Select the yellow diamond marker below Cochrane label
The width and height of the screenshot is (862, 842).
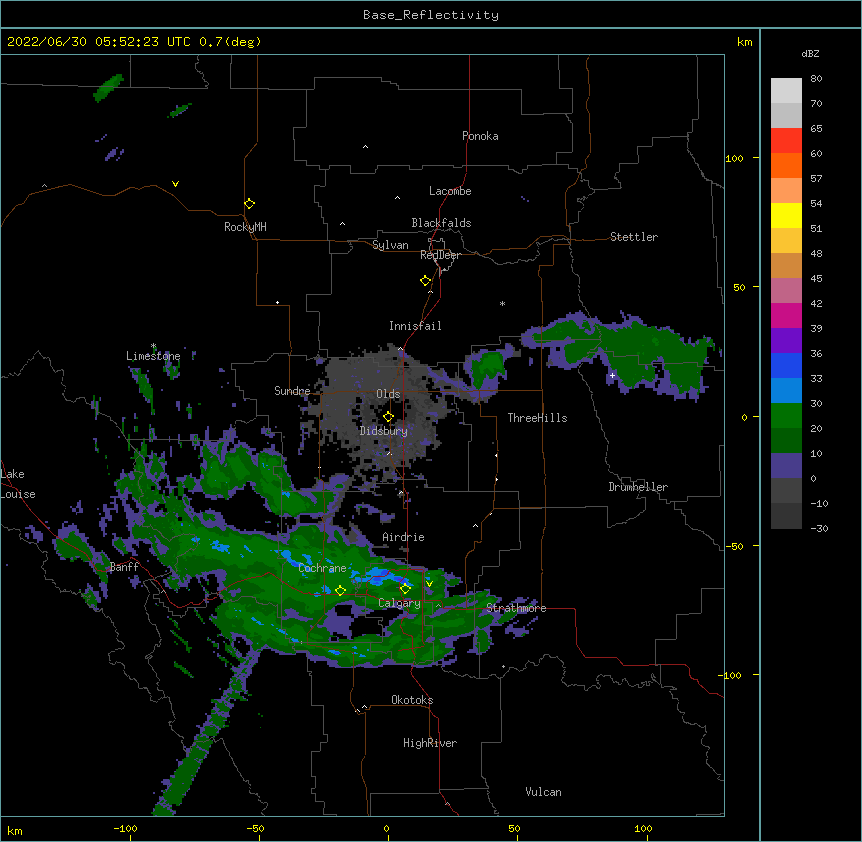(x=340, y=591)
